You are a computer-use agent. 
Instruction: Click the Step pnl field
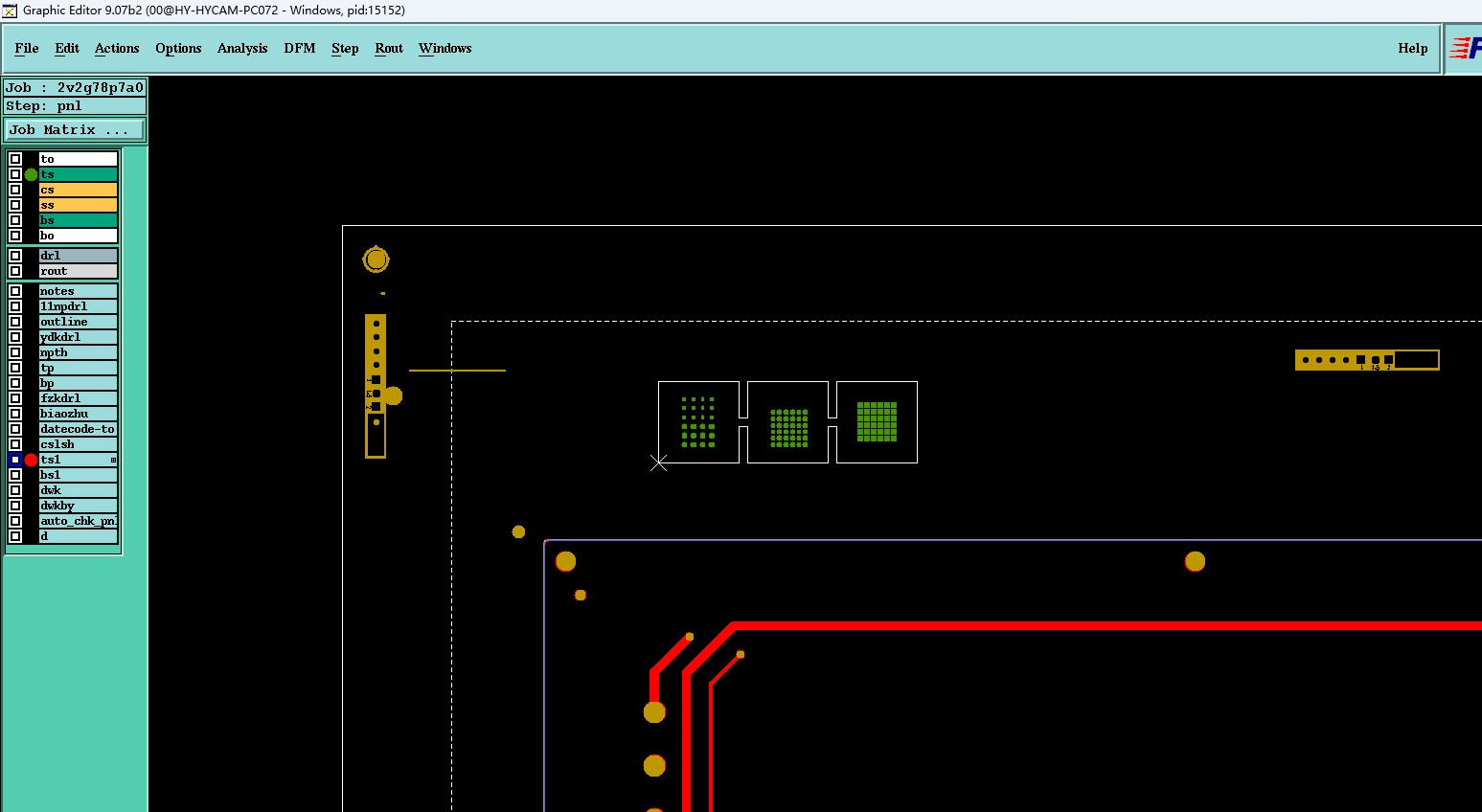coord(76,105)
